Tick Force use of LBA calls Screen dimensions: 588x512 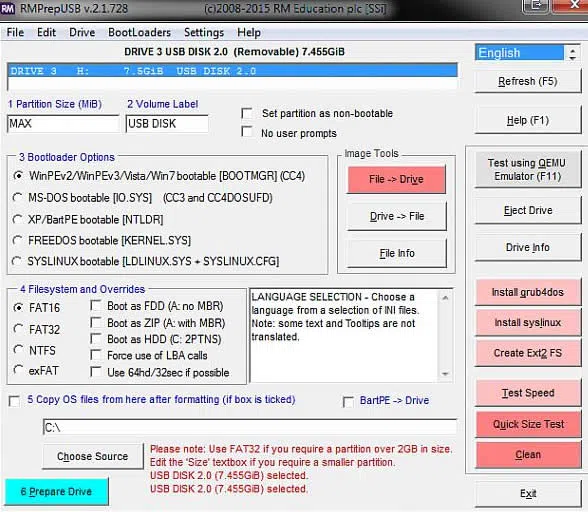96,355
